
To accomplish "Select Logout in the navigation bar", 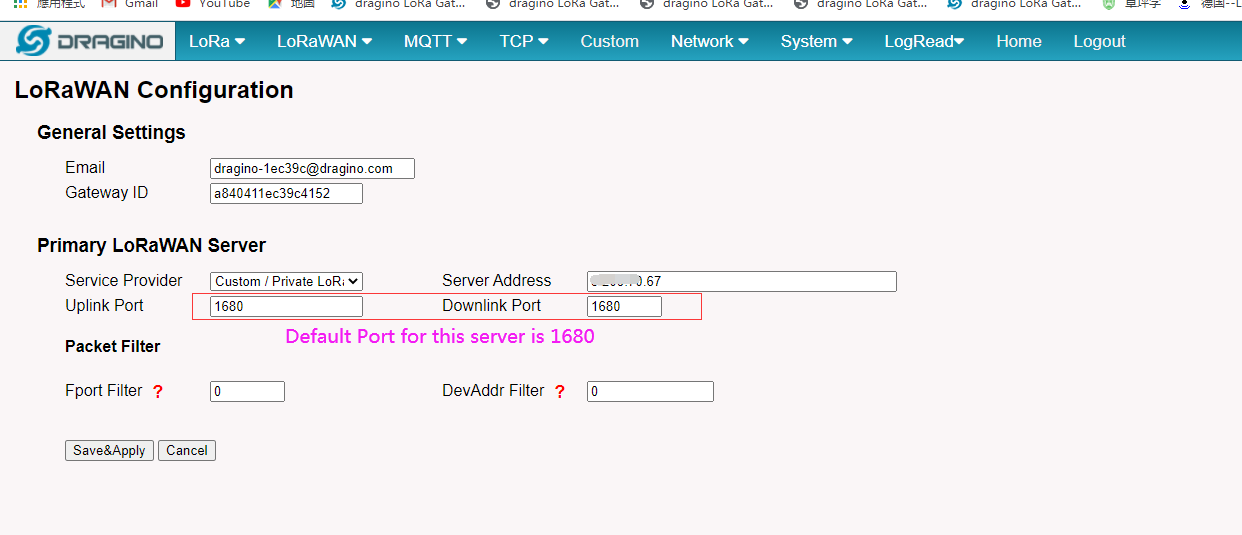I will tap(1099, 41).
